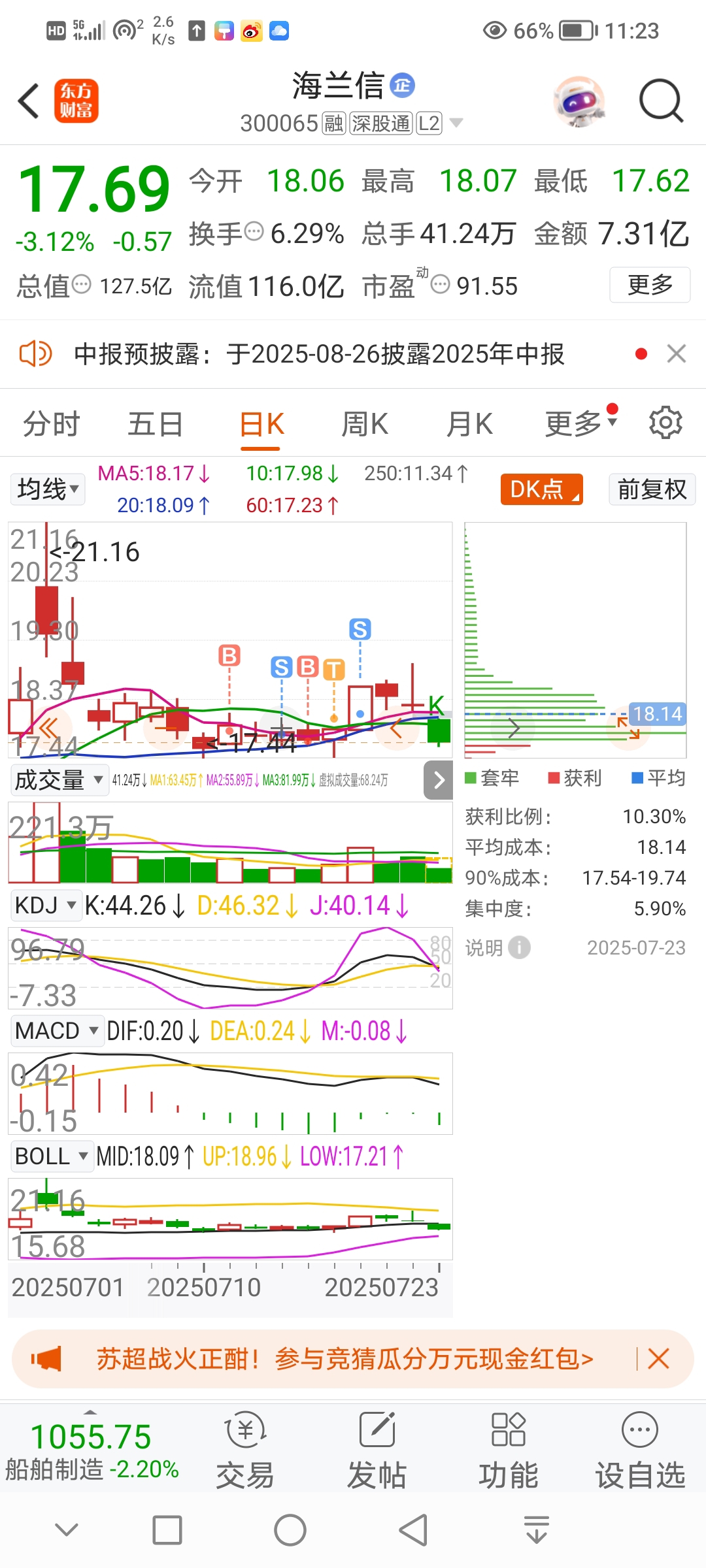Expand the MACD indicator dropdown
Viewport: 706px width, 1568px height.
coord(57,1031)
